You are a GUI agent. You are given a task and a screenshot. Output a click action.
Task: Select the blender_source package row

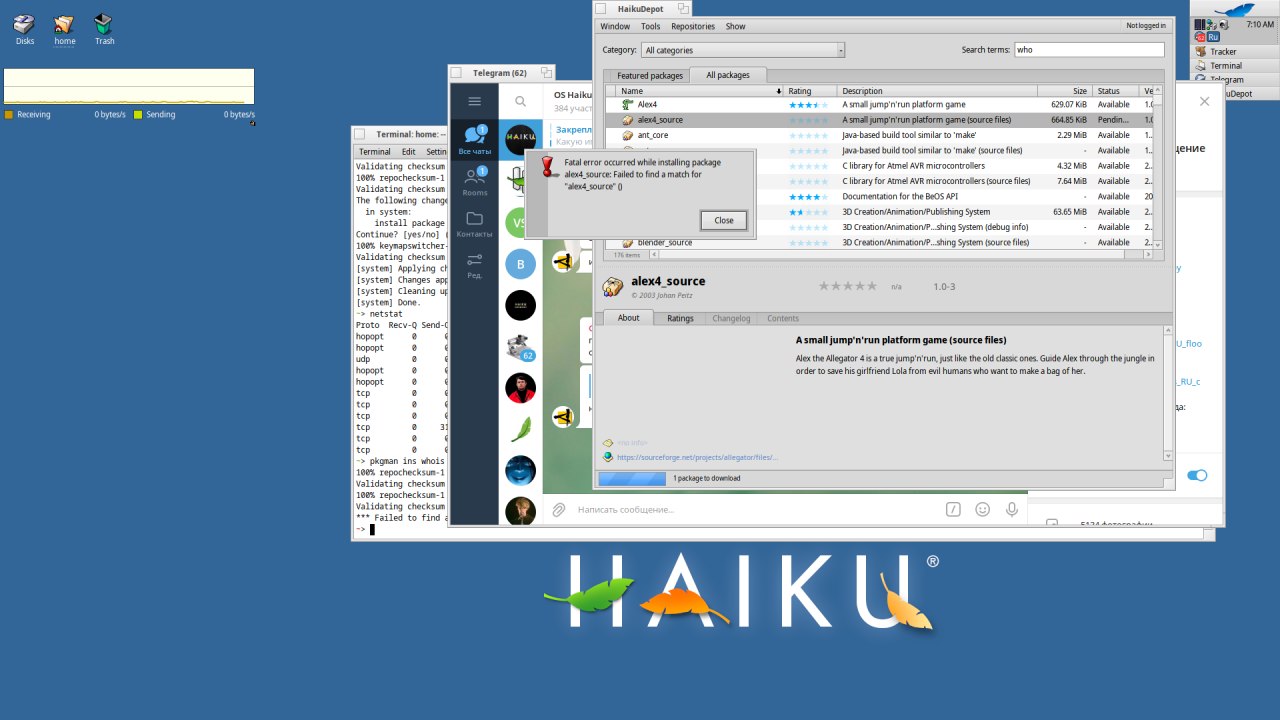(x=880, y=242)
